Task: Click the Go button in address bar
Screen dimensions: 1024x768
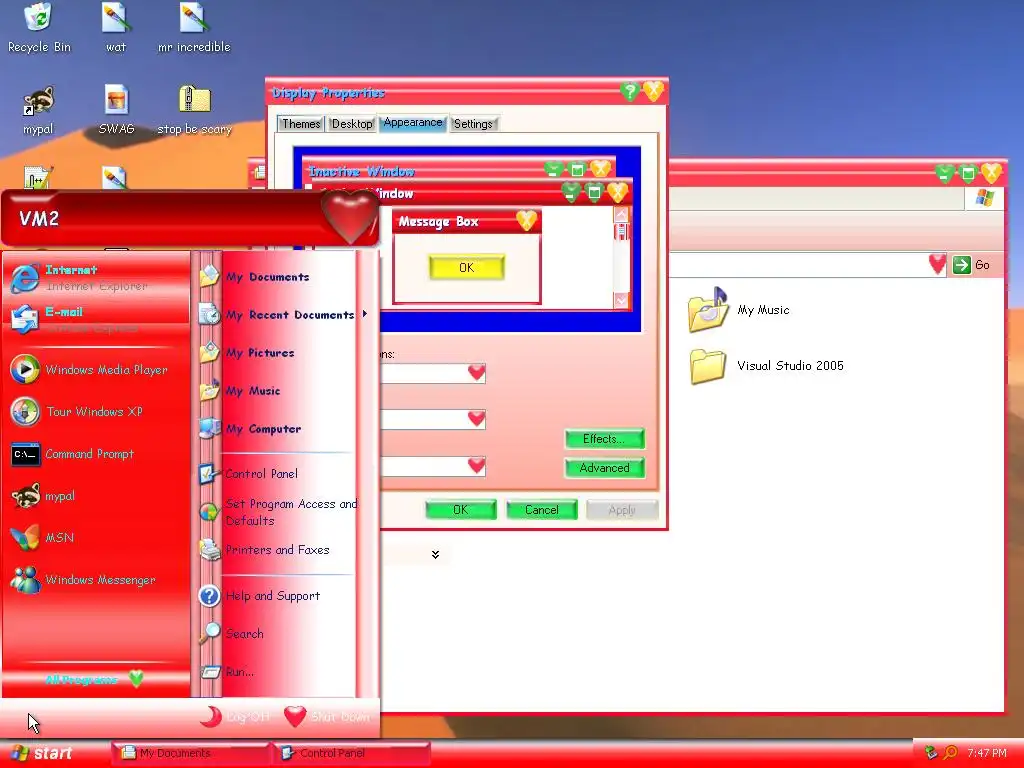Action: pos(971,264)
